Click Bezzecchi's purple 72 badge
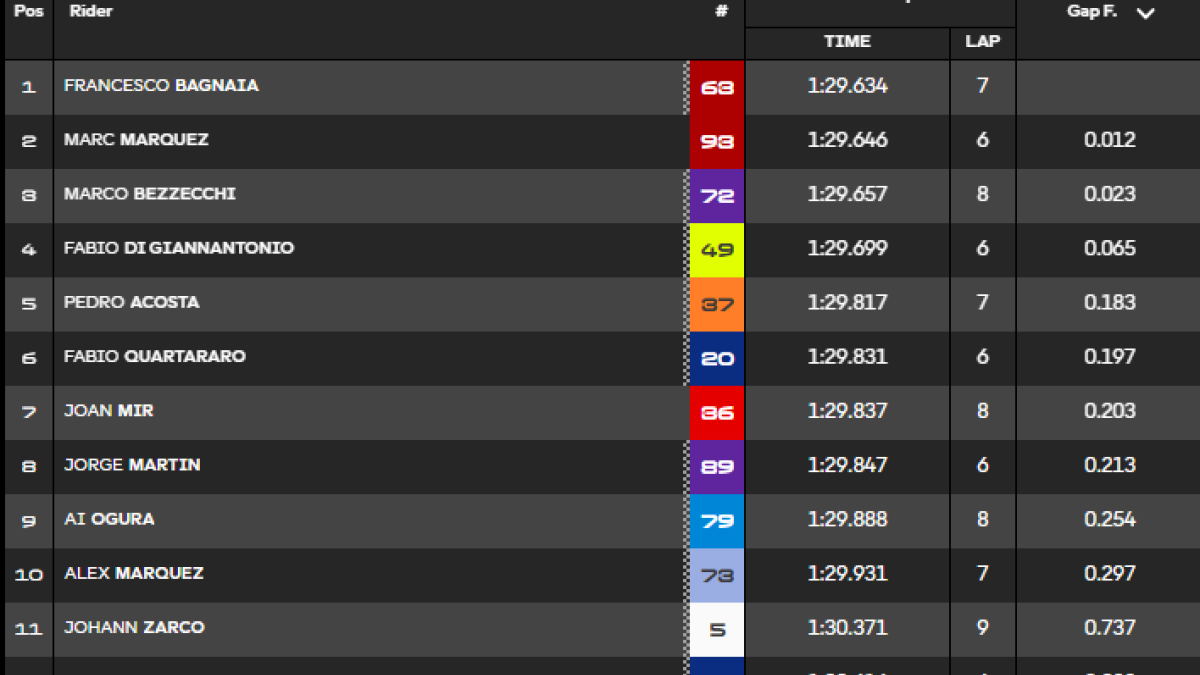 pos(717,196)
